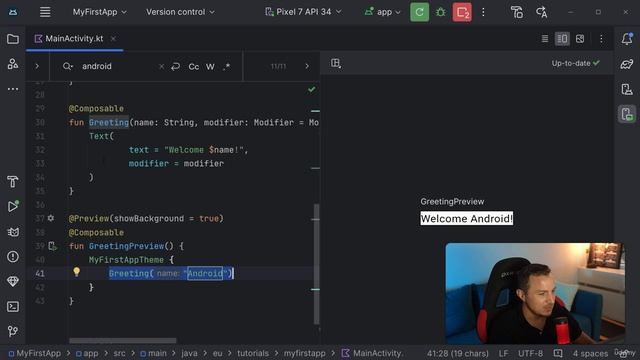640x360 pixels.
Task: Open the Build Variants tool window
Action: pos(13,181)
